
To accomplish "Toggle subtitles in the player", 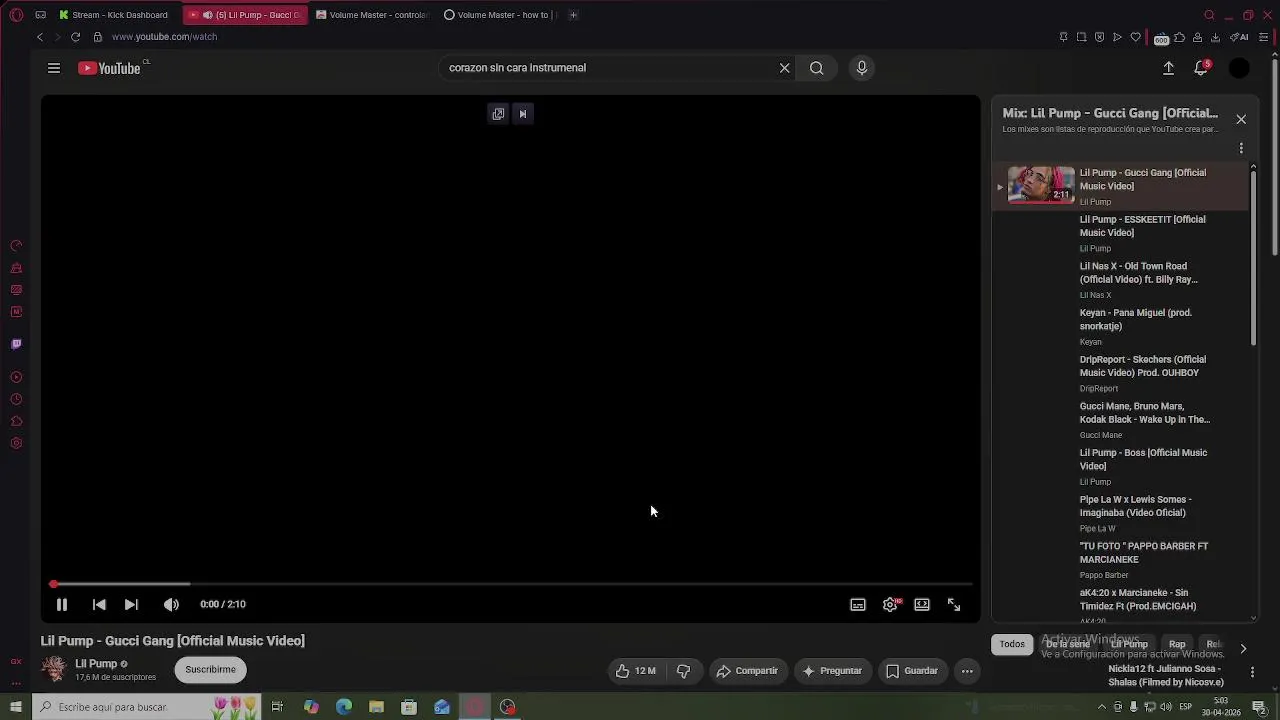I will pos(858,604).
